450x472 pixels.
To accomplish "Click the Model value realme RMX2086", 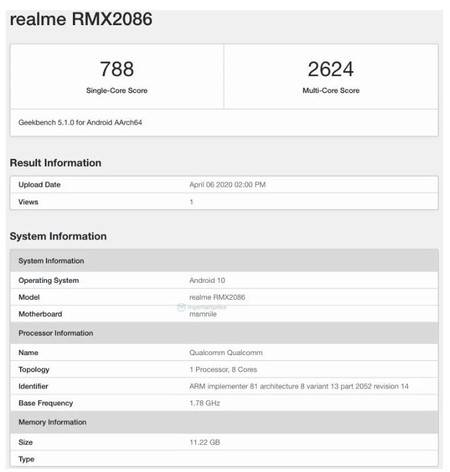I will [217, 297].
